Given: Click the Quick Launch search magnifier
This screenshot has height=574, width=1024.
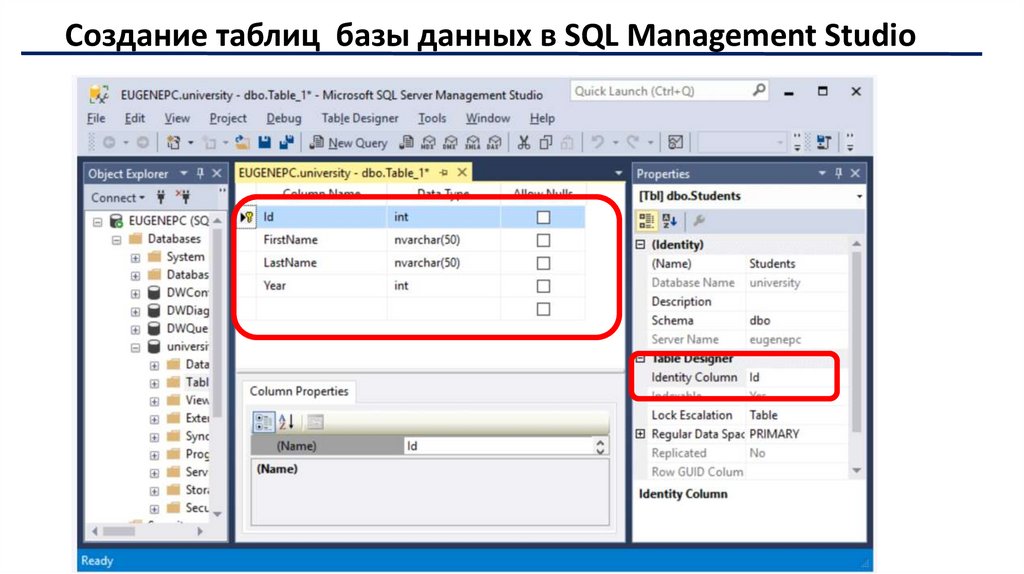Looking at the screenshot, I should click(x=759, y=90).
